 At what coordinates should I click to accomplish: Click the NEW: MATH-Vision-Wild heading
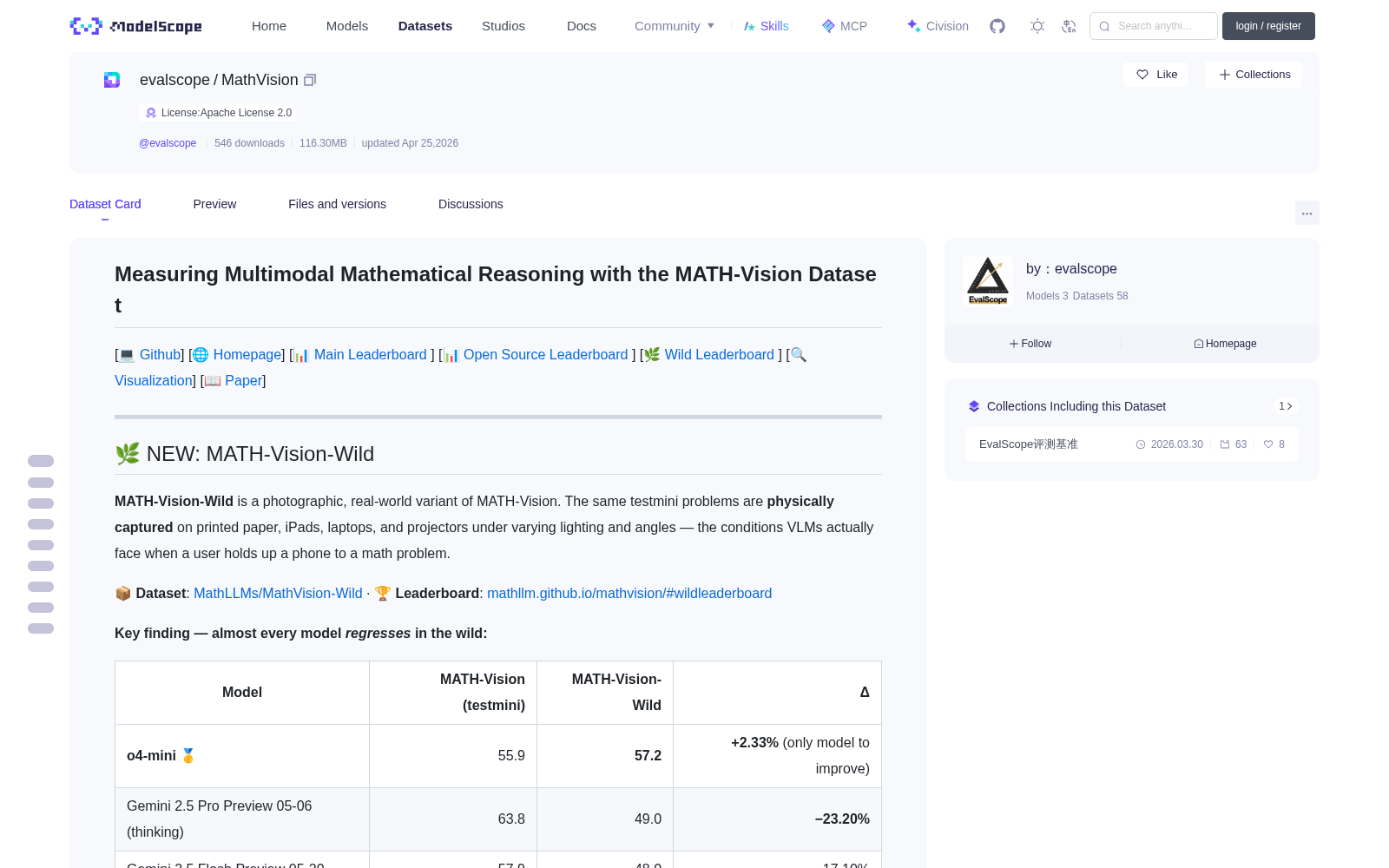pos(245,454)
